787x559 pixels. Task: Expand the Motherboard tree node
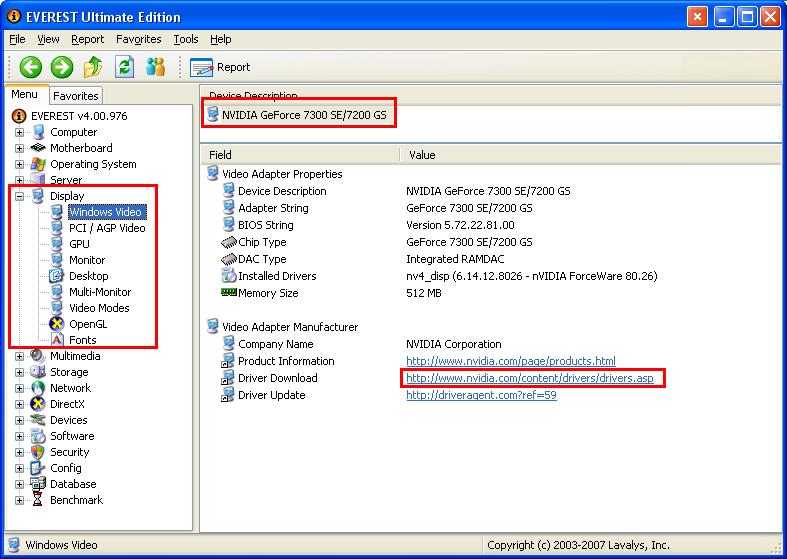pos(19,149)
